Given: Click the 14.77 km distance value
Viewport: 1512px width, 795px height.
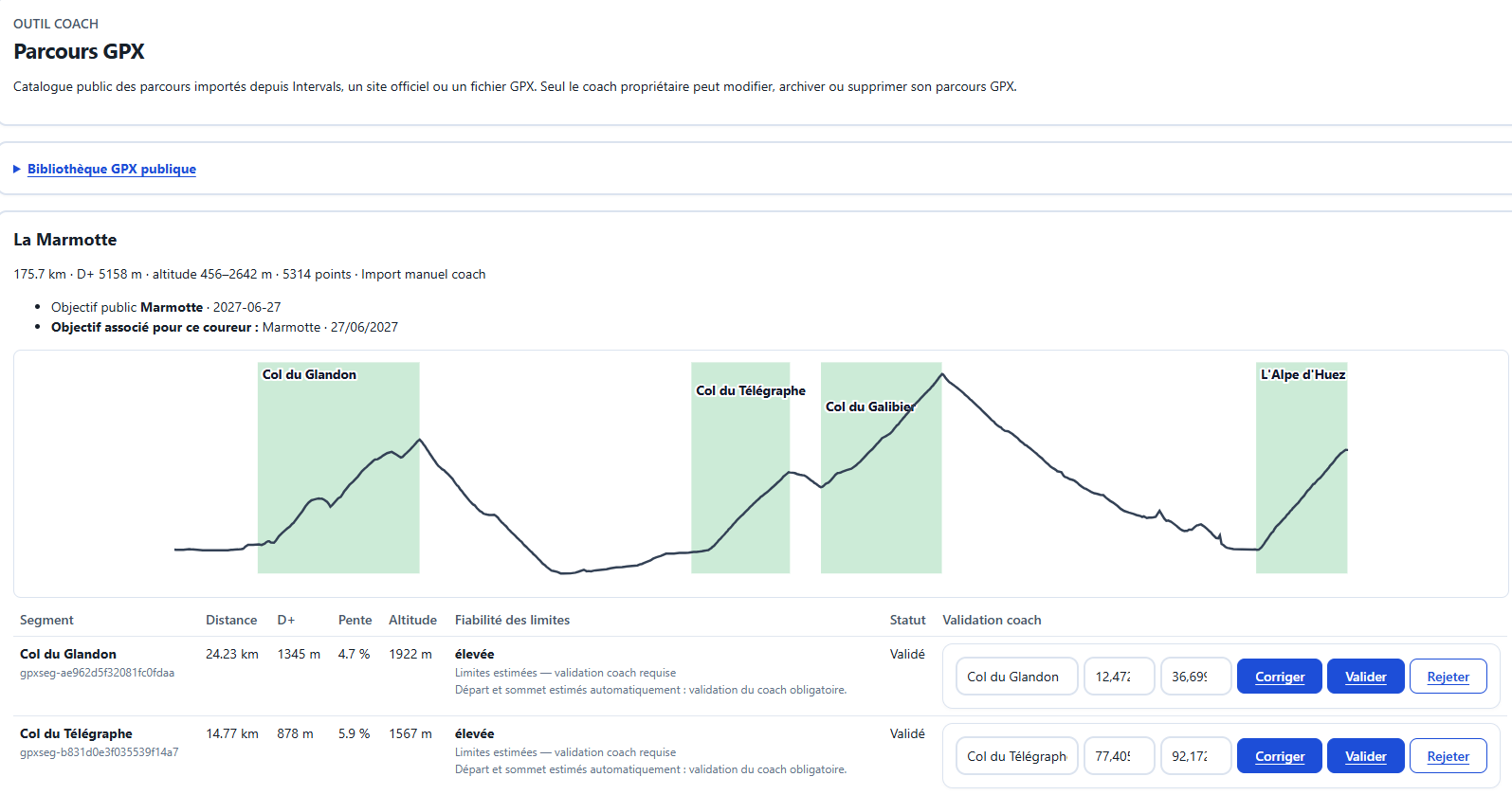Looking at the screenshot, I should [x=232, y=733].
